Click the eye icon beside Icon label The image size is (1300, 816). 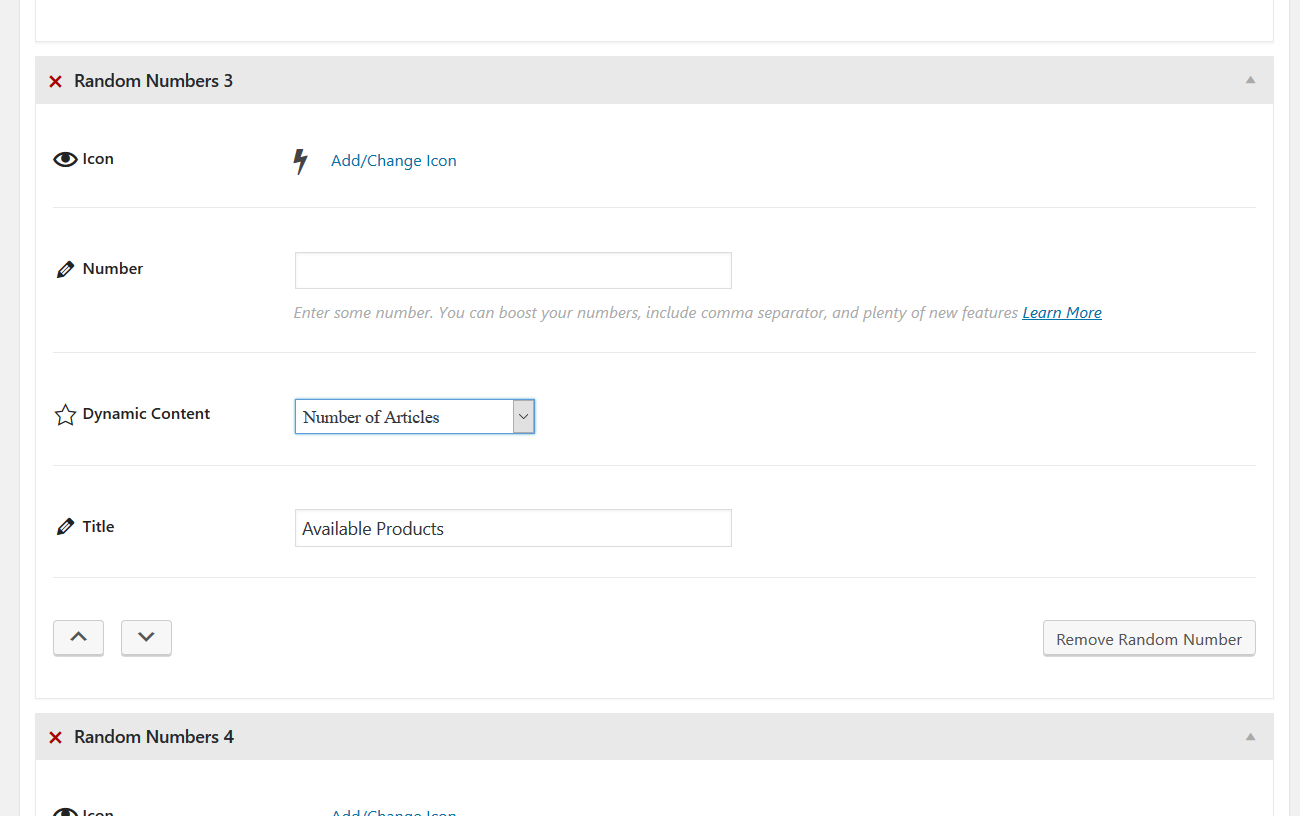tap(65, 159)
